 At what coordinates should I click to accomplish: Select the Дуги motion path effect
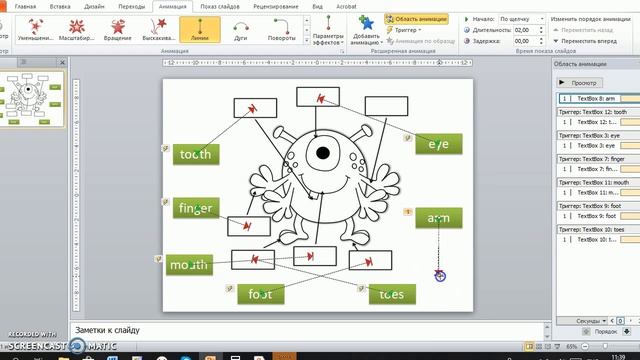241,29
